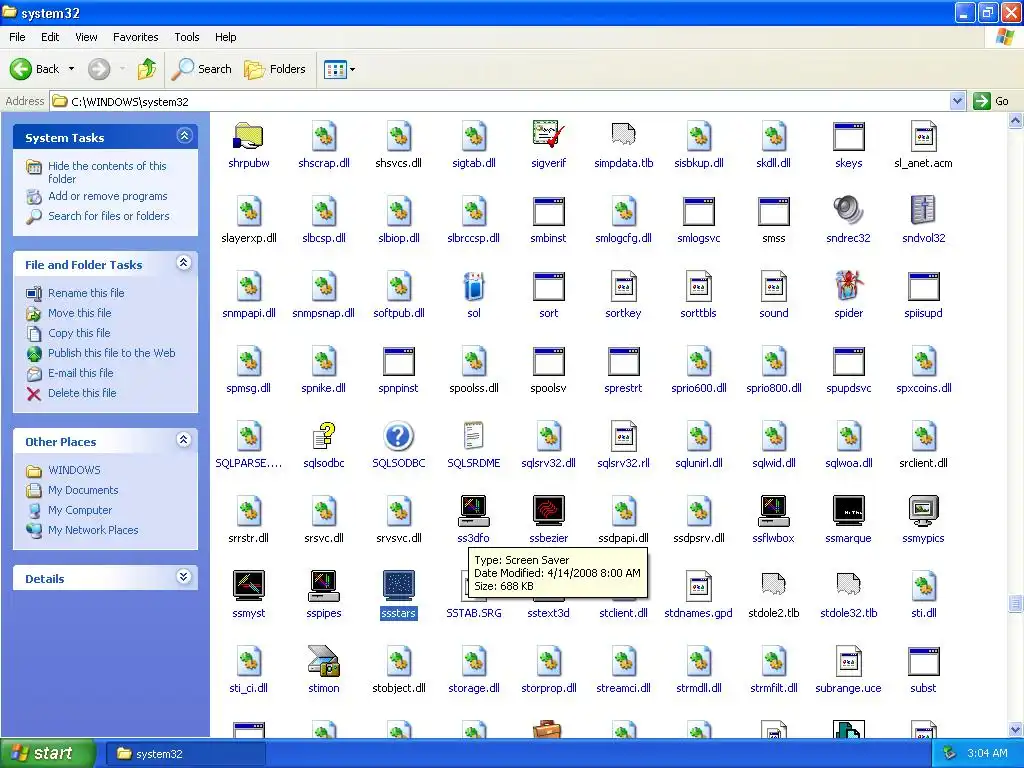Select the spider solitaire game icon
This screenshot has width=1024, height=768.
(x=848, y=286)
